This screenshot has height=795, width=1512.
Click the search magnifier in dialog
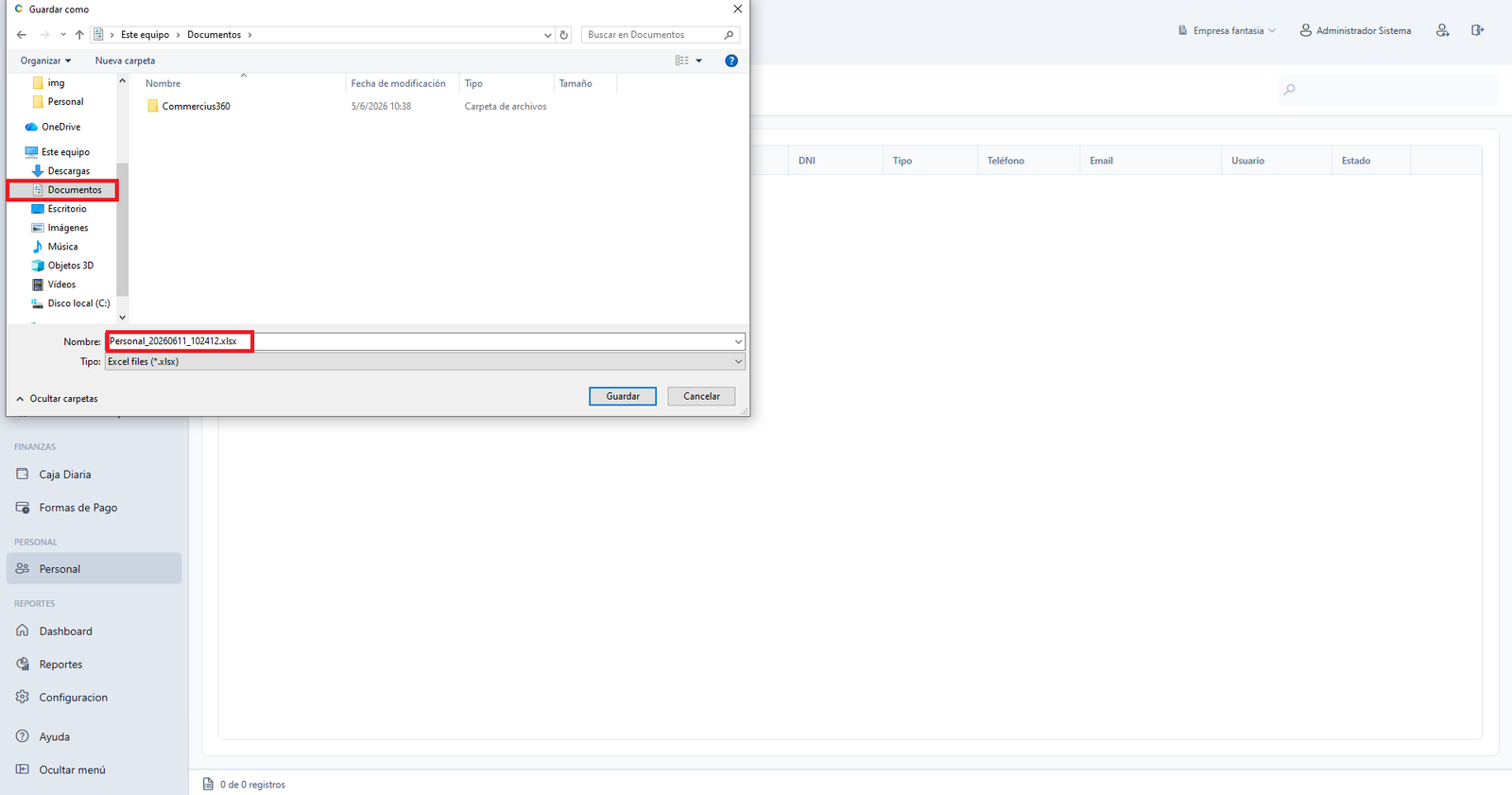coord(729,35)
